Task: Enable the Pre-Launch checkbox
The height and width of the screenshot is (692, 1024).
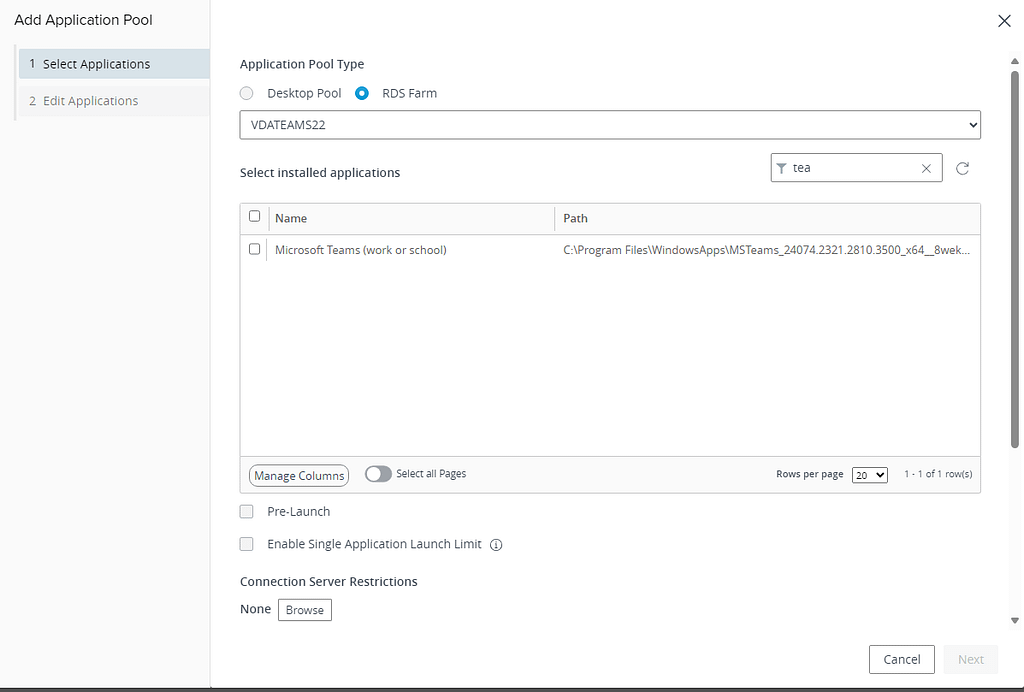Action: (x=247, y=512)
